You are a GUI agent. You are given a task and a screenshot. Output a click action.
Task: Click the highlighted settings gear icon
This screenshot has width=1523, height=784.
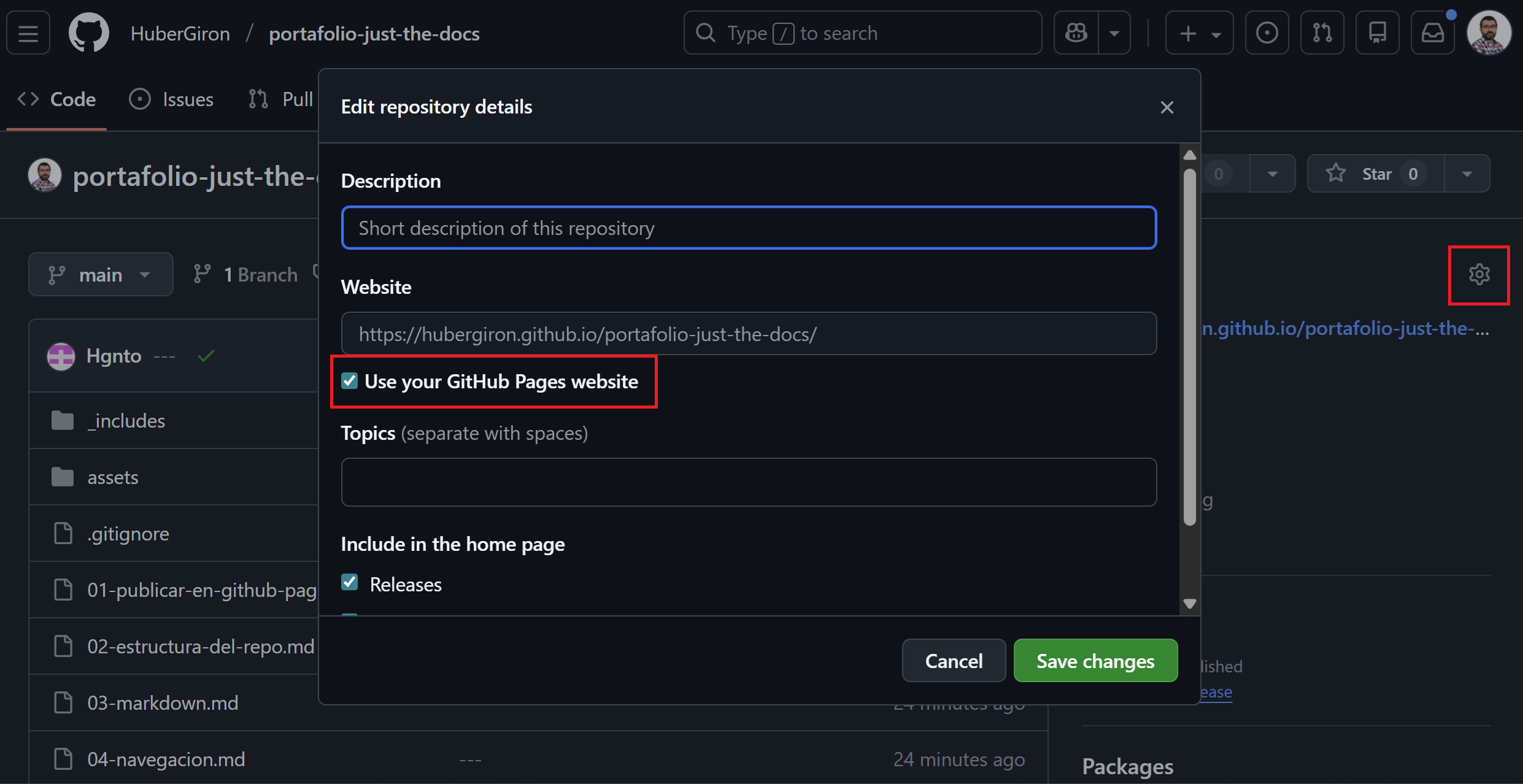(x=1479, y=274)
